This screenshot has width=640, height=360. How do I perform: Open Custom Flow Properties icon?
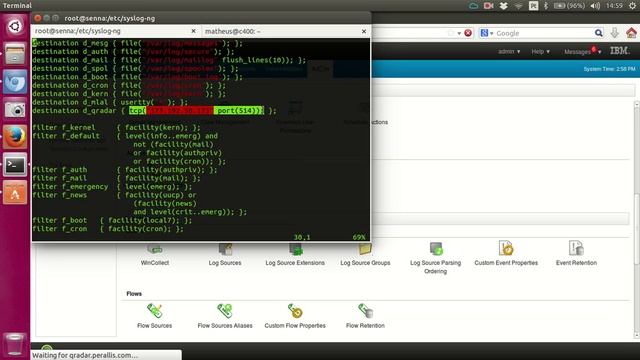click(295, 311)
